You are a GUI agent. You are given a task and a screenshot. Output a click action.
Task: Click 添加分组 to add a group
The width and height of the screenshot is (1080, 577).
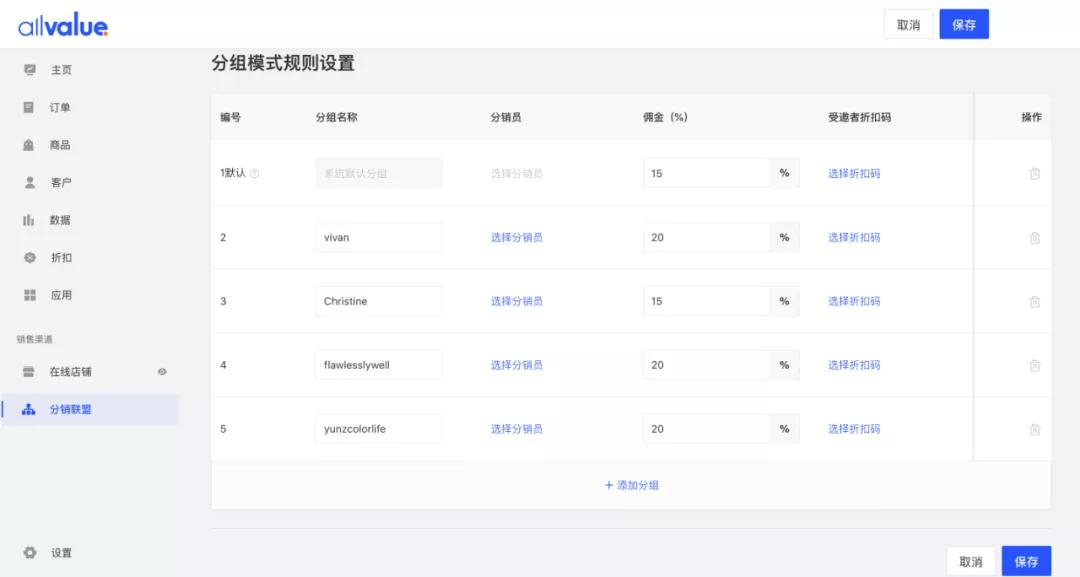click(x=630, y=484)
